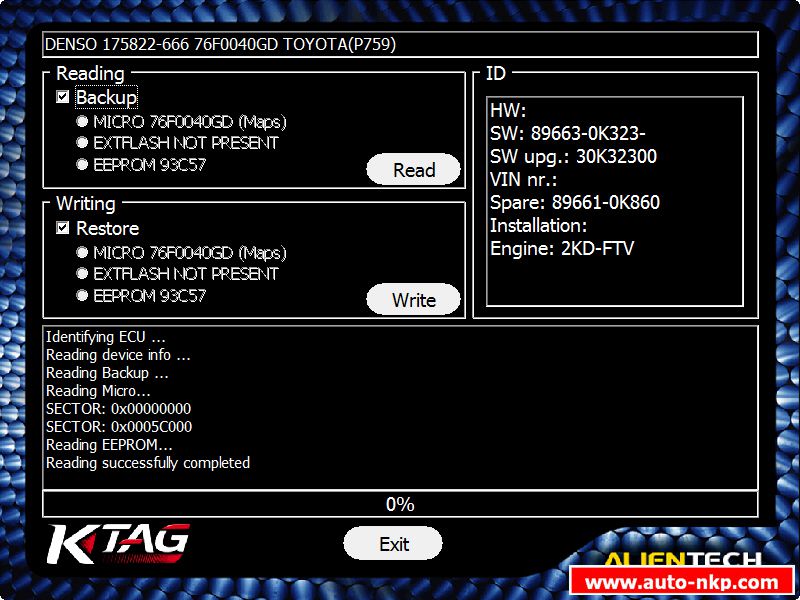Click the Alientech logo
Image resolution: width=800 pixels, height=600 pixels.
point(683,558)
